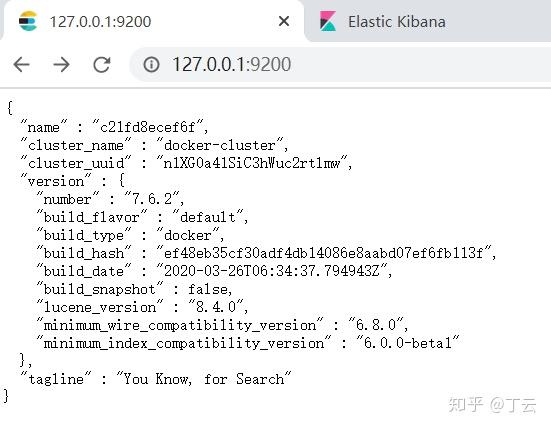Viewport: 551px width, 428px height.
Task: Click the Kibana logo icon on the second tab
Action: point(328,21)
